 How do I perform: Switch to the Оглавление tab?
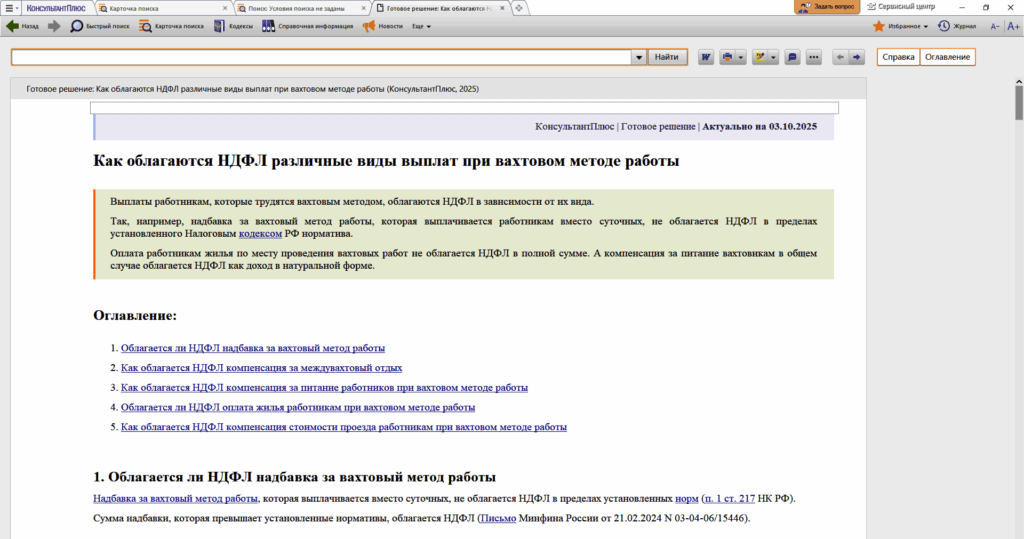(x=947, y=57)
